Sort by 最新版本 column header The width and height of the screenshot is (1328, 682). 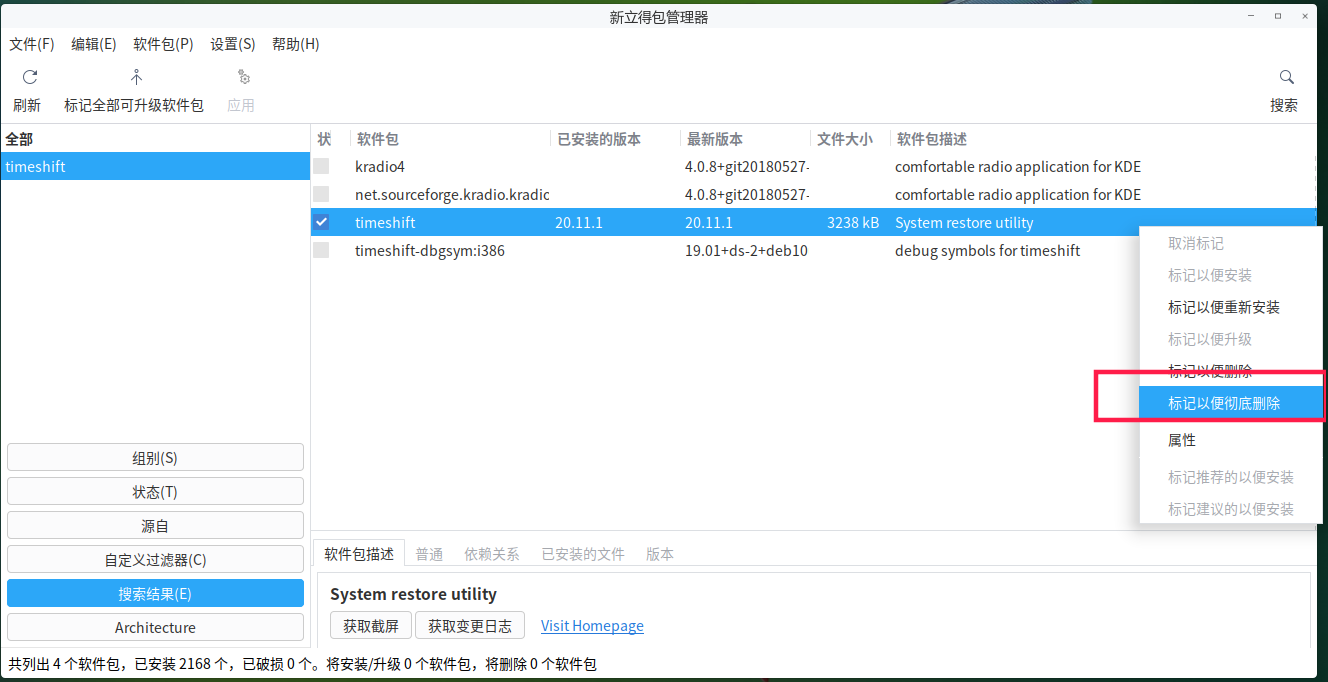pyautogui.click(x=745, y=139)
